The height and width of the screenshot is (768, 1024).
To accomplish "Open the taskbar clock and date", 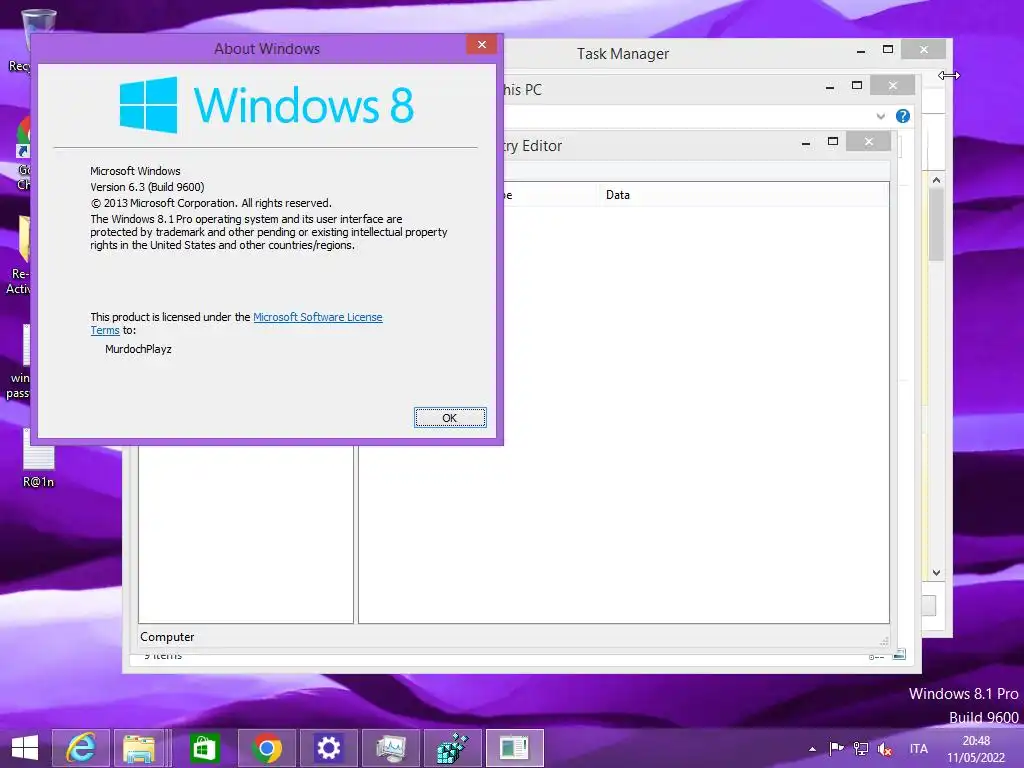I will pos(976,749).
